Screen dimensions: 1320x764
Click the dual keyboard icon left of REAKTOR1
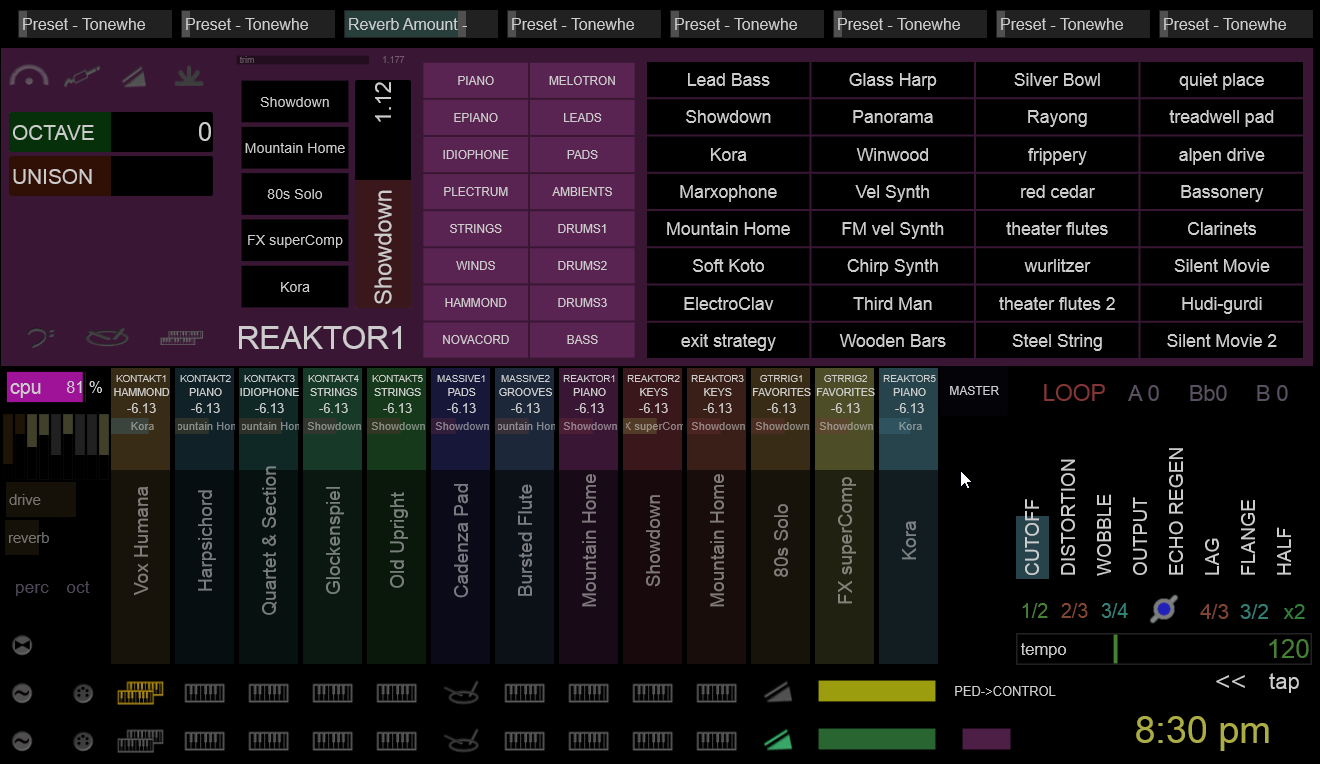pos(181,339)
